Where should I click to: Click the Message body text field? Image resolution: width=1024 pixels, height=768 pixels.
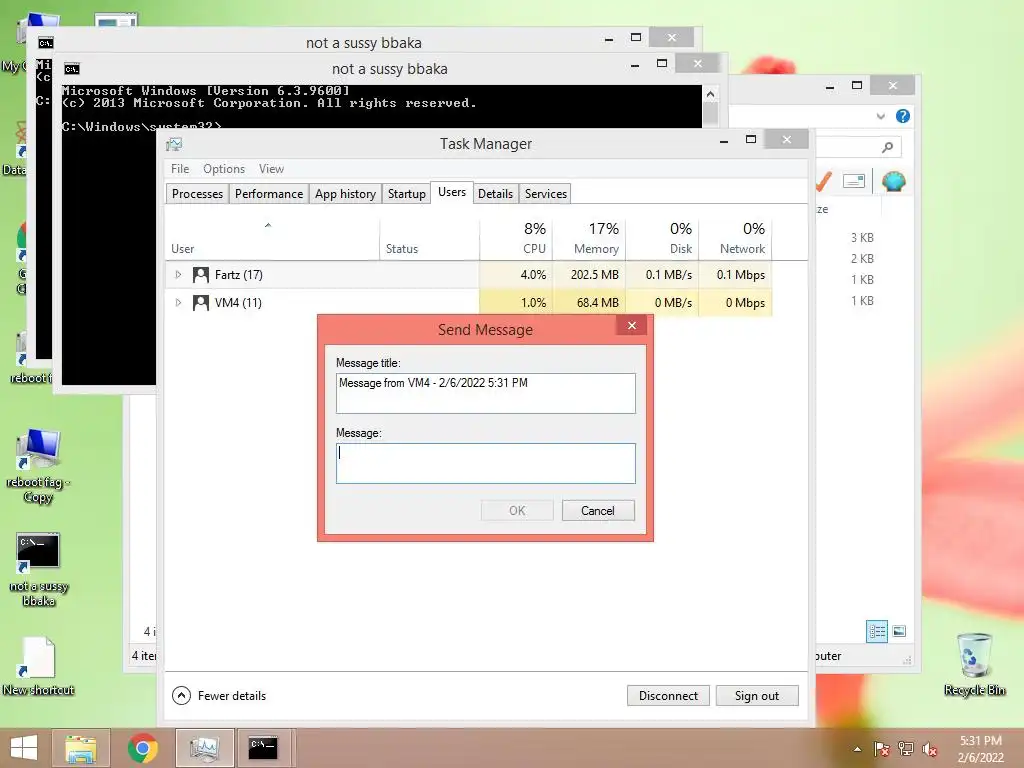pyautogui.click(x=485, y=463)
